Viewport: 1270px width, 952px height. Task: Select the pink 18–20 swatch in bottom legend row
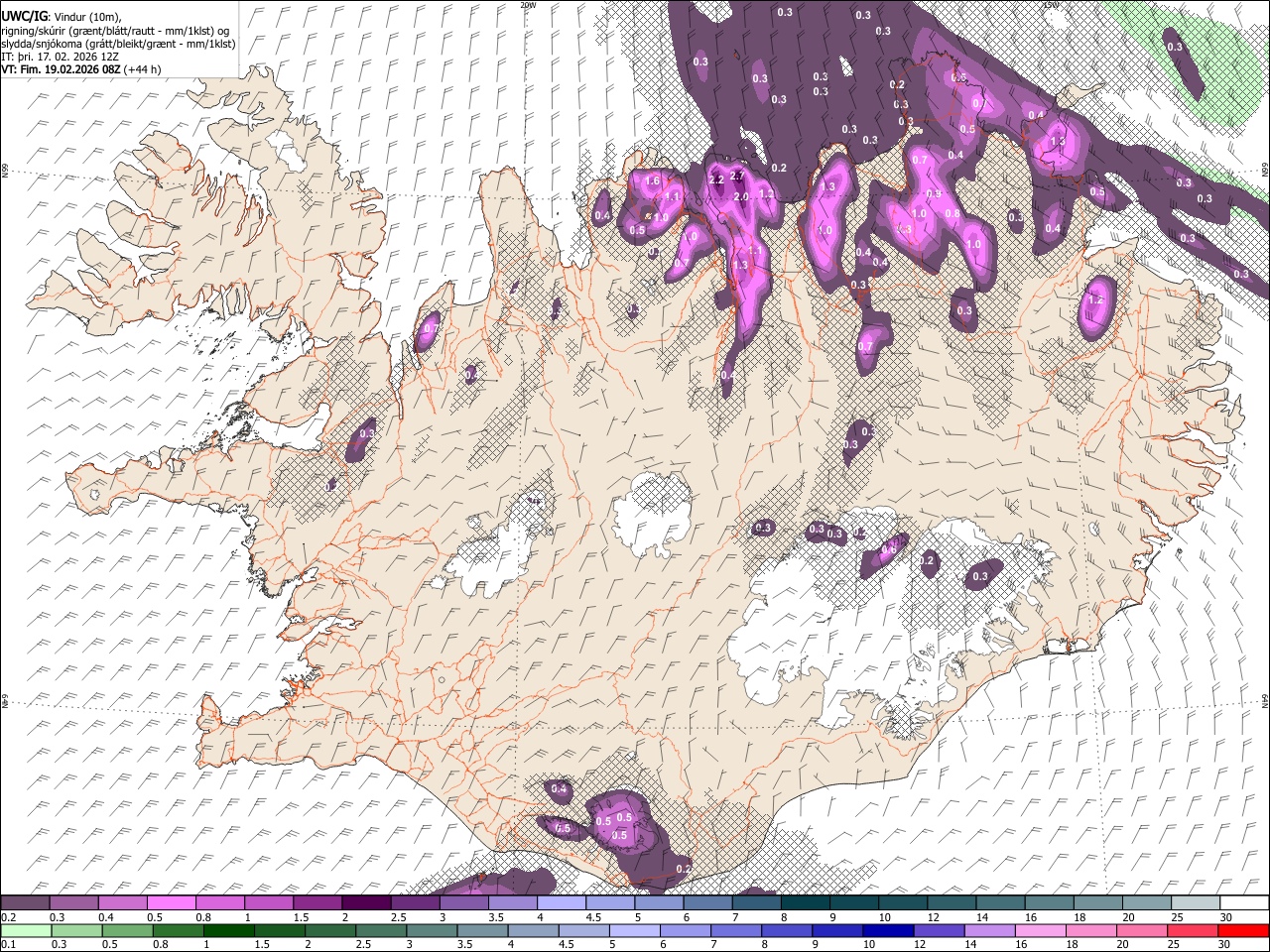(x=1089, y=930)
